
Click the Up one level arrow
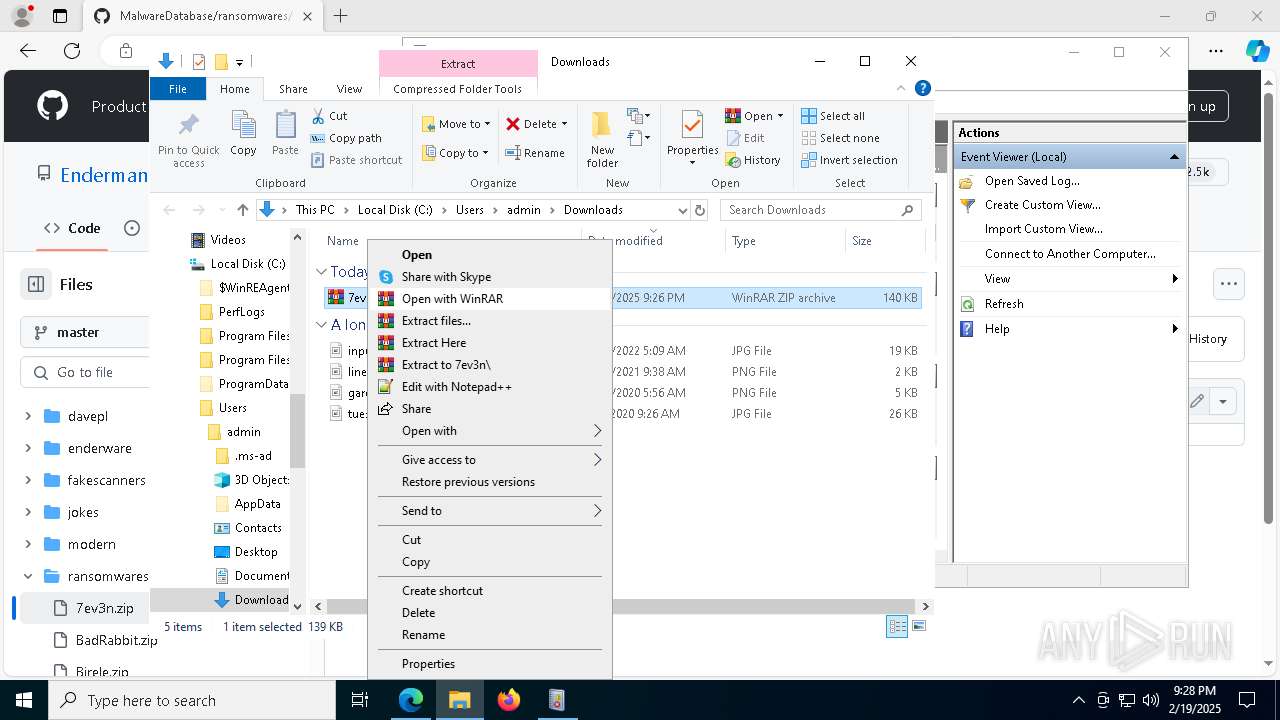[242, 210]
